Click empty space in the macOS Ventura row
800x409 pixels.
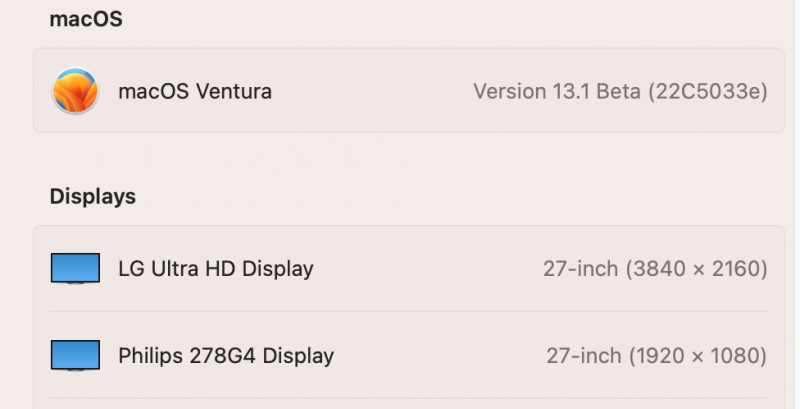(370, 91)
